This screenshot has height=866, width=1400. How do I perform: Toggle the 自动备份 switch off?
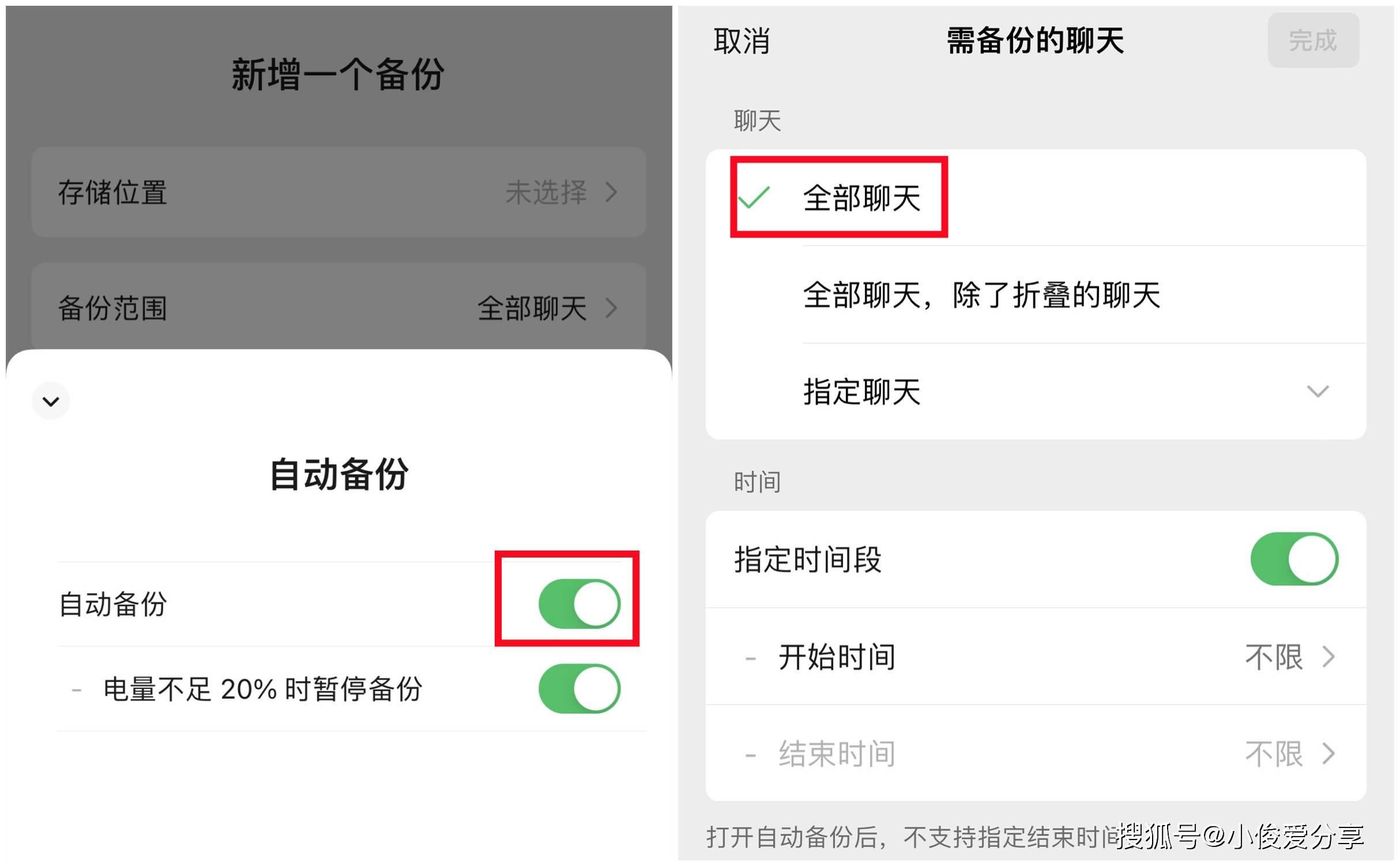pyautogui.click(x=579, y=604)
